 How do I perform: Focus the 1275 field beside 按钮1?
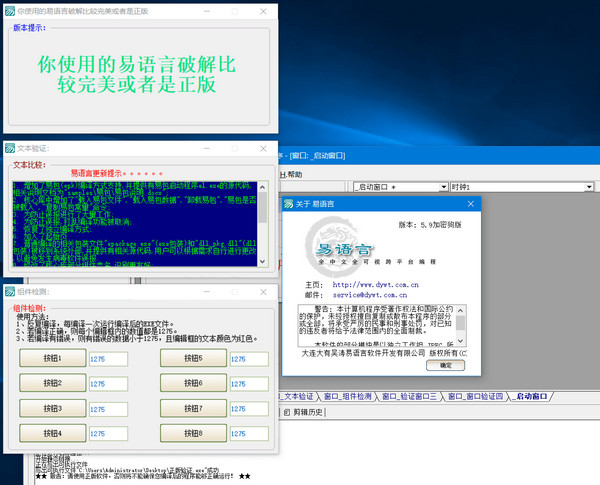(x=108, y=359)
